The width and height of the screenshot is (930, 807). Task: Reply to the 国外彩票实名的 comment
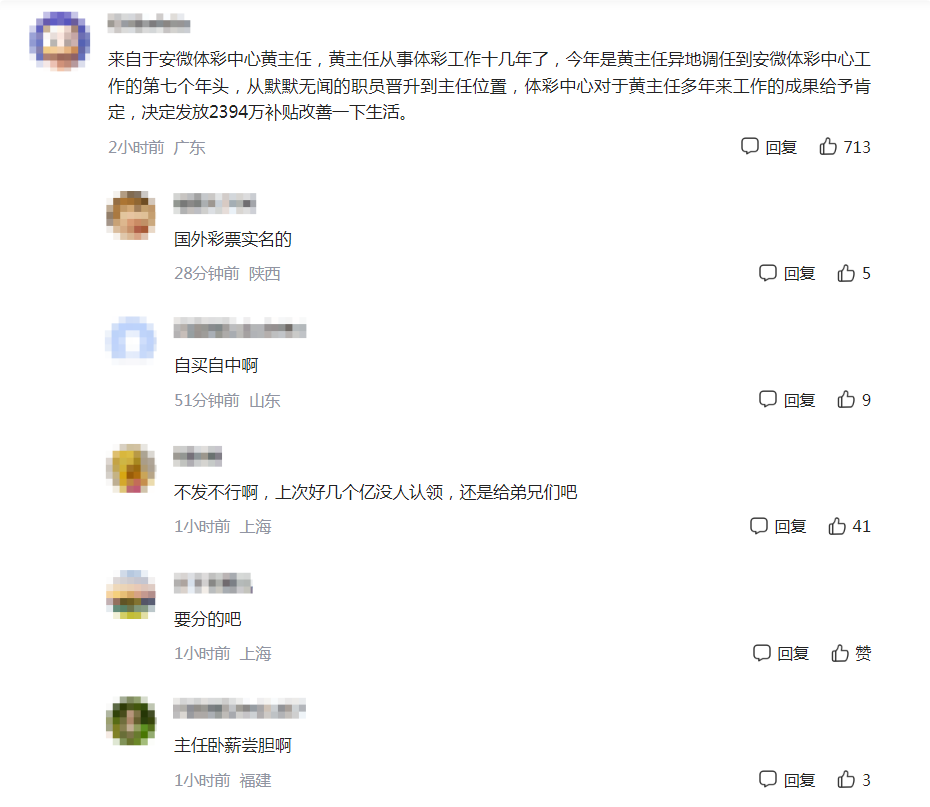(786, 273)
